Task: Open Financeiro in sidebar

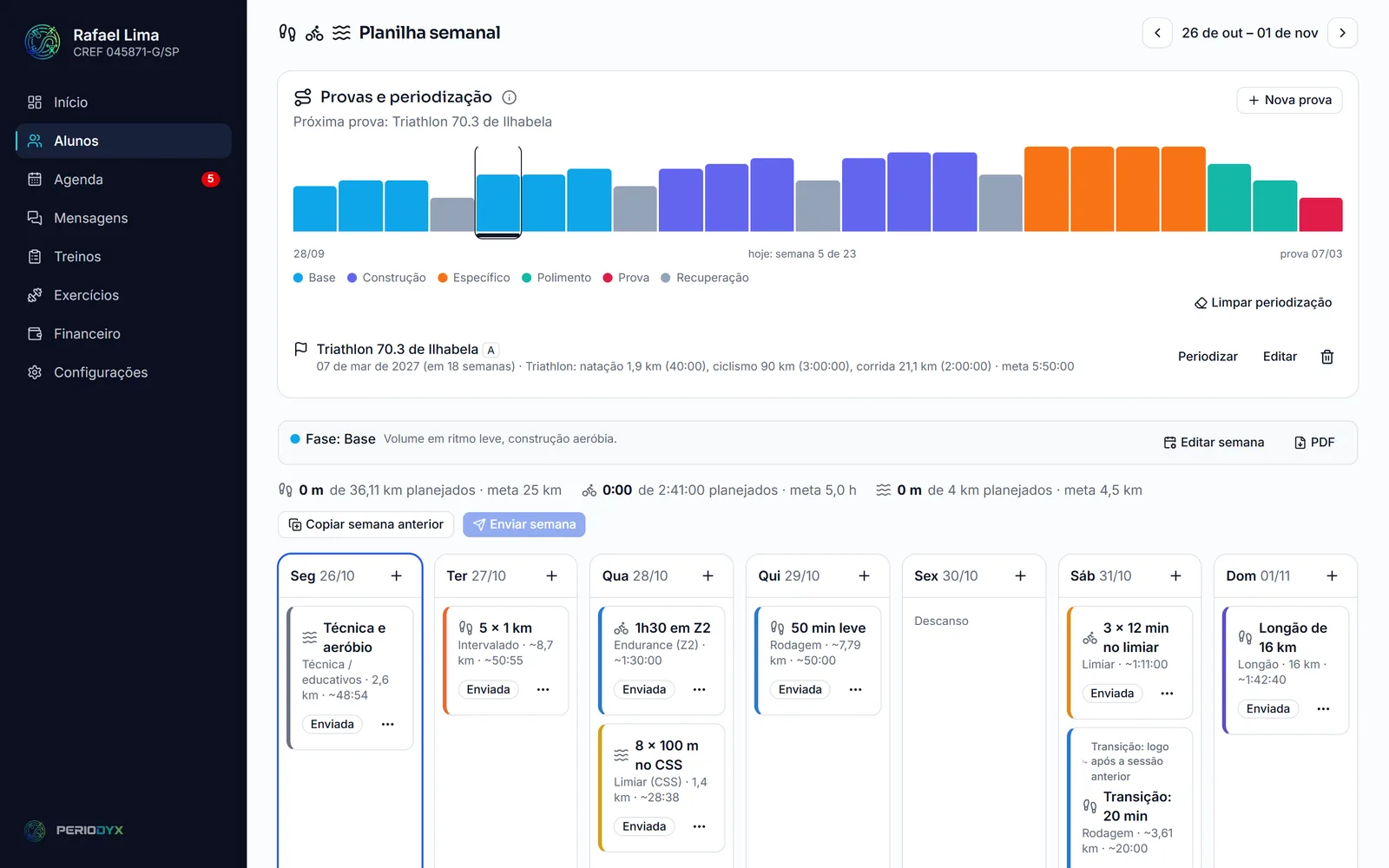Action: click(123, 334)
